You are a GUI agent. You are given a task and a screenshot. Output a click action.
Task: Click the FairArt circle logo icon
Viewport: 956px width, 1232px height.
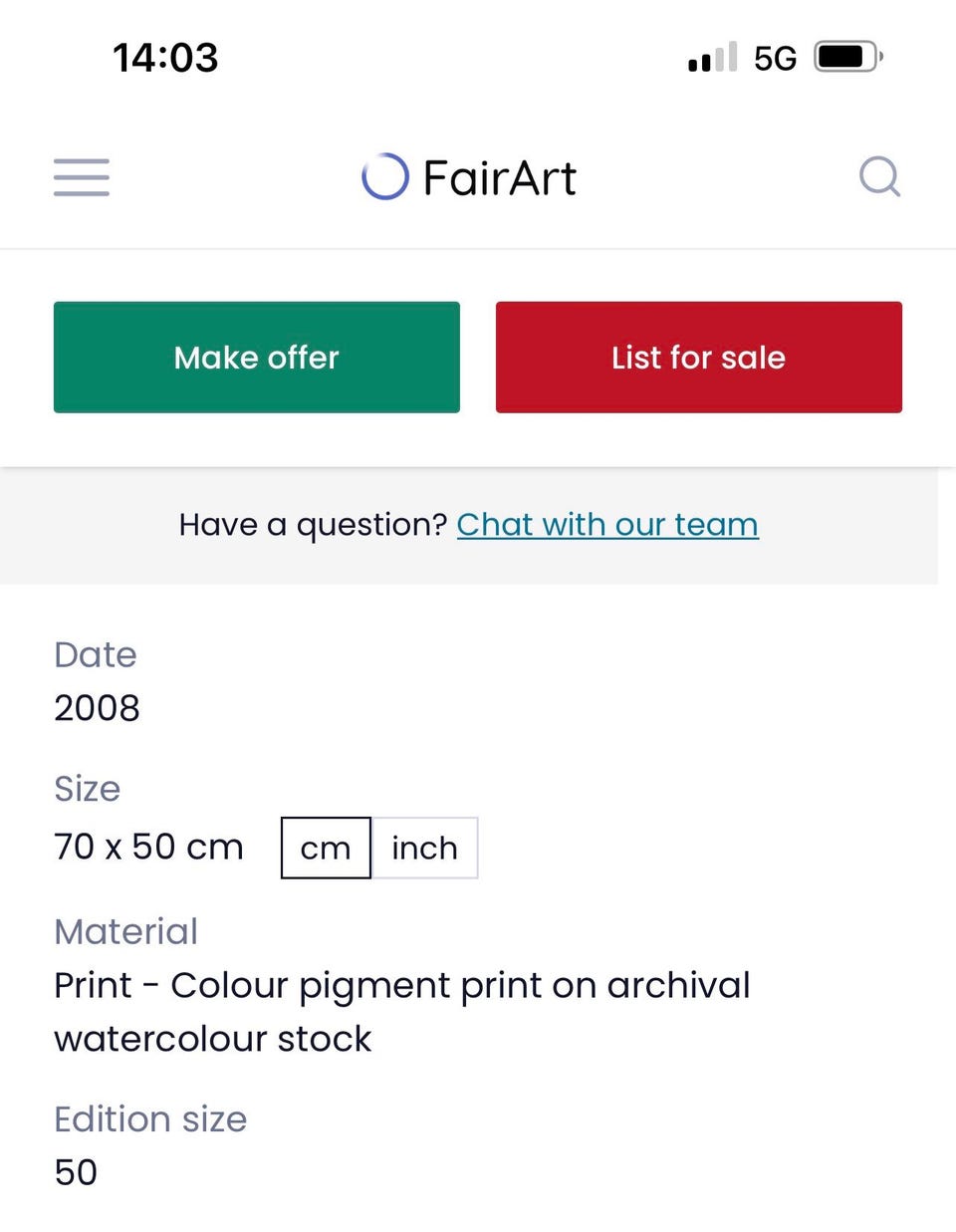(x=385, y=177)
